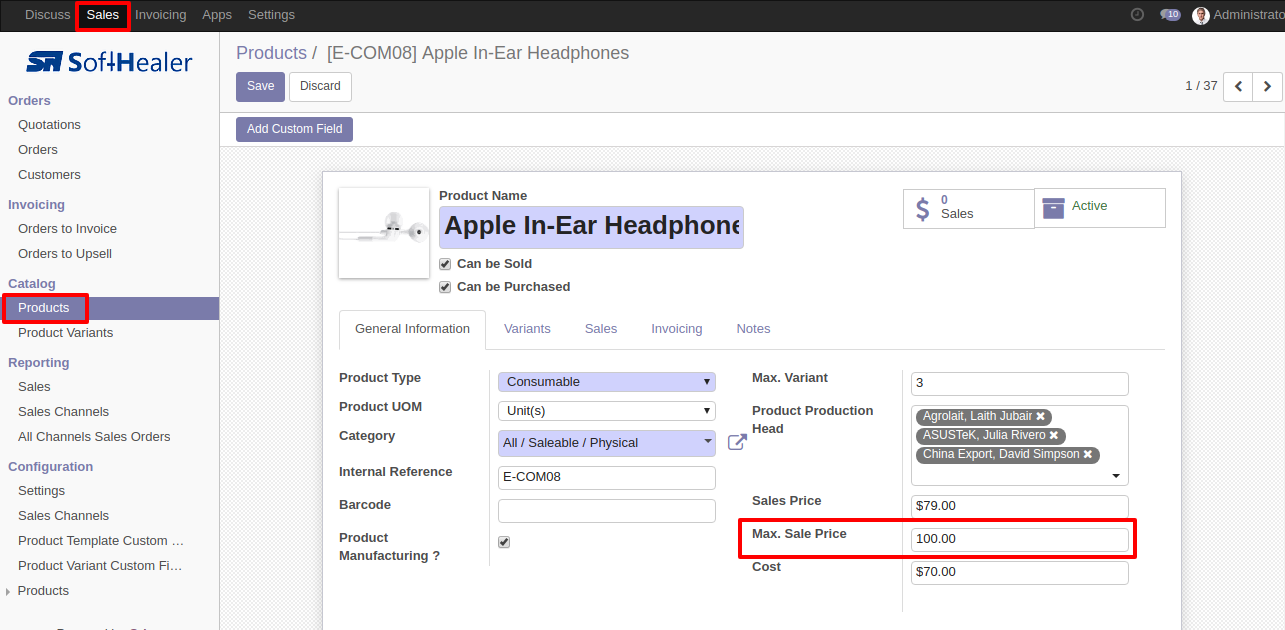
Task: Click the empty Barcode field
Action: coord(607,511)
